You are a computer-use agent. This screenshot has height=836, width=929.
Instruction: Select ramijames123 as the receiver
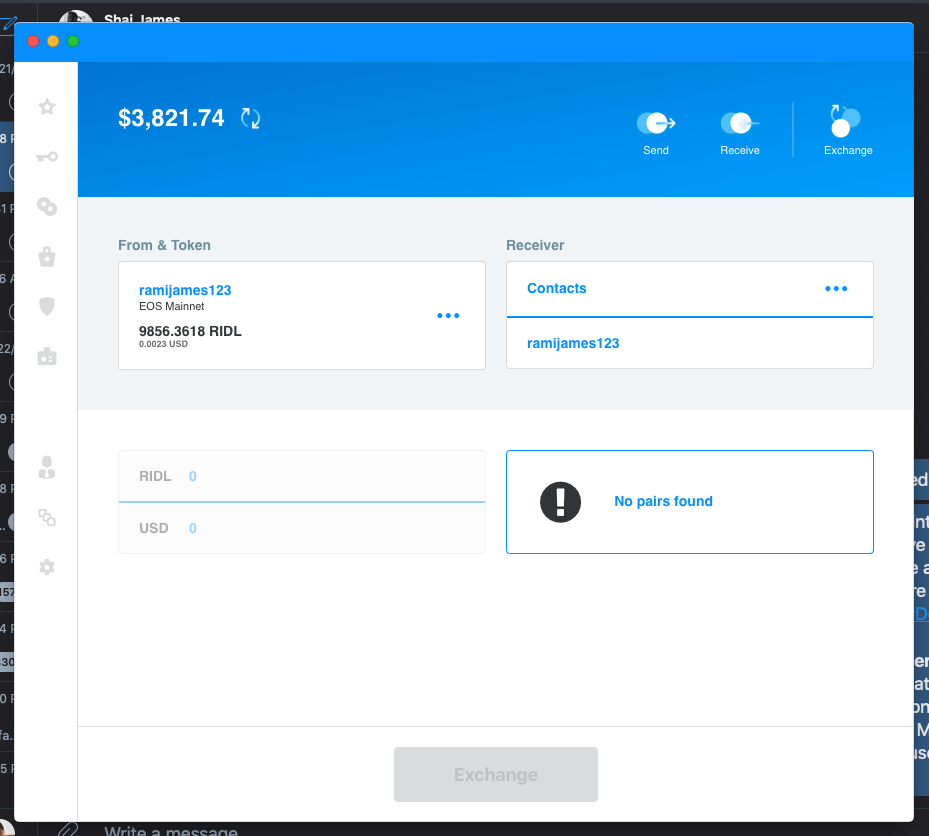click(573, 343)
